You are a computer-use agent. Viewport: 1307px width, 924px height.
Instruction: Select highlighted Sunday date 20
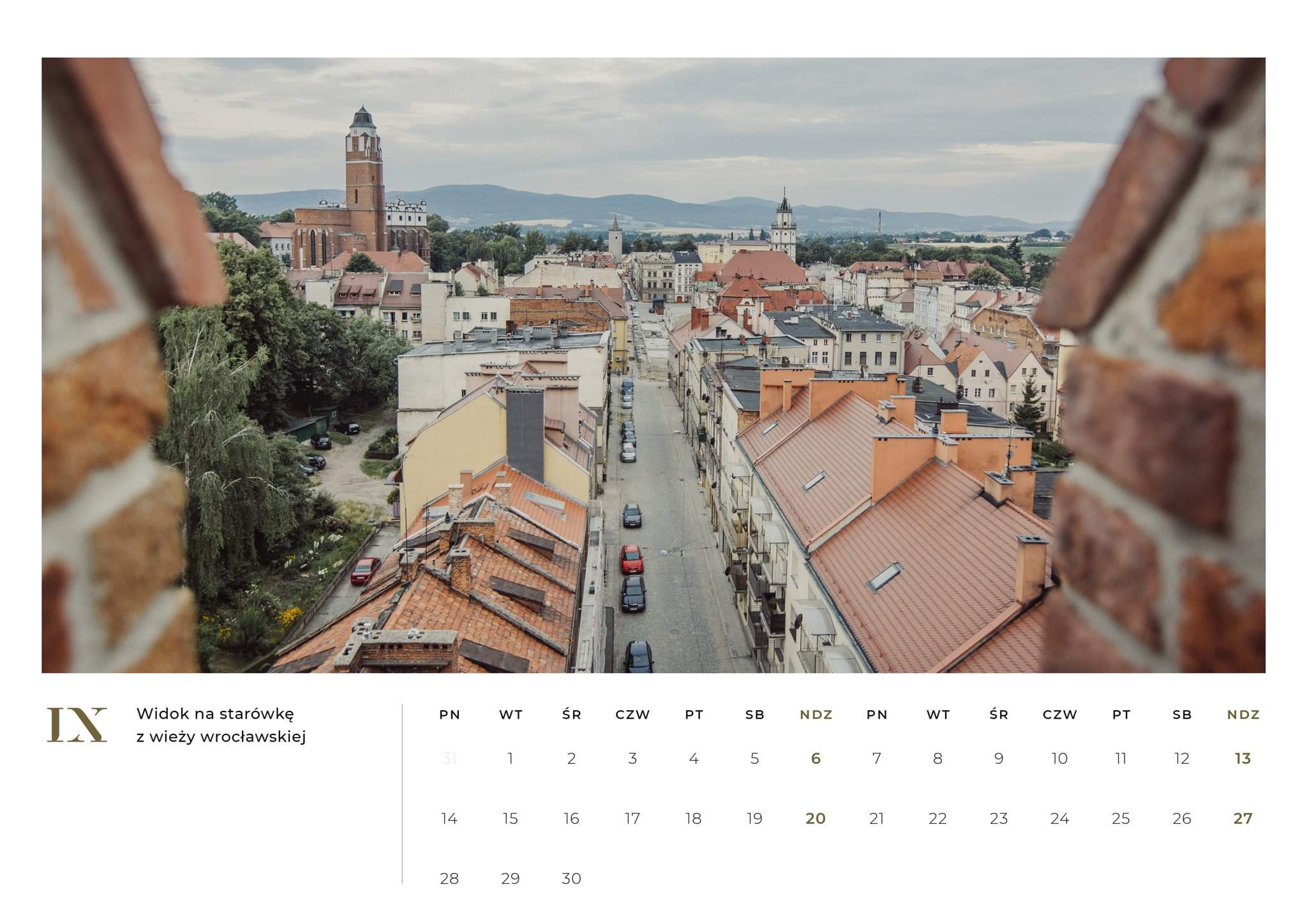click(816, 819)
